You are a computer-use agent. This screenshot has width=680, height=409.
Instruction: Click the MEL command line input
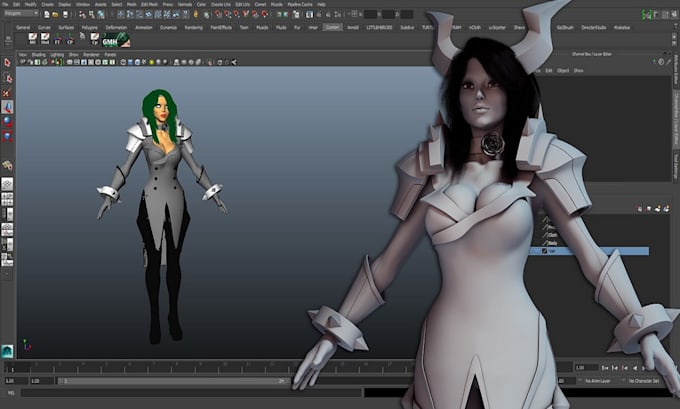(191, 393)
